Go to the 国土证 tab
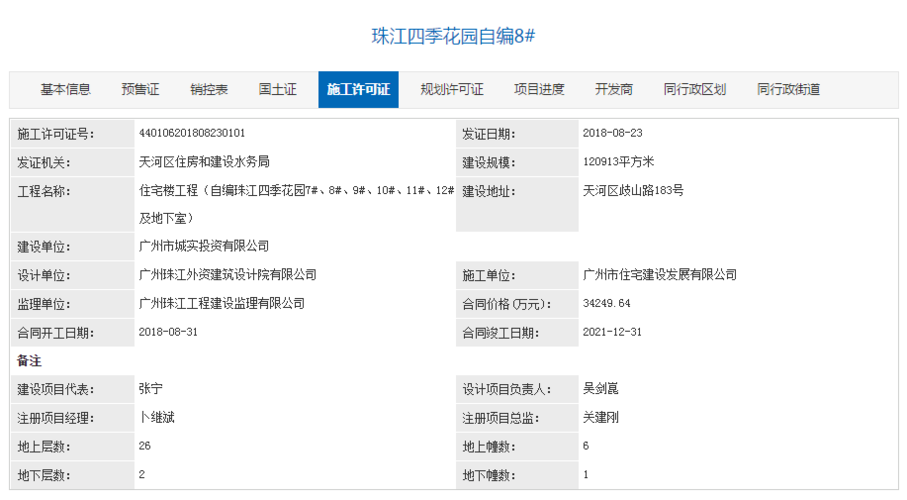 click(x=277, y=90)
